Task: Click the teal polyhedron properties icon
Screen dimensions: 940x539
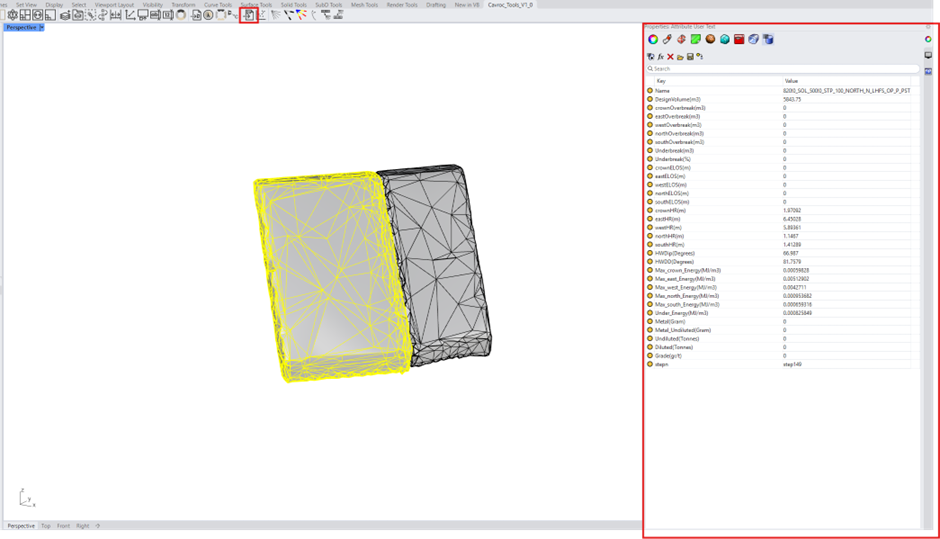Action: point(725,40)
